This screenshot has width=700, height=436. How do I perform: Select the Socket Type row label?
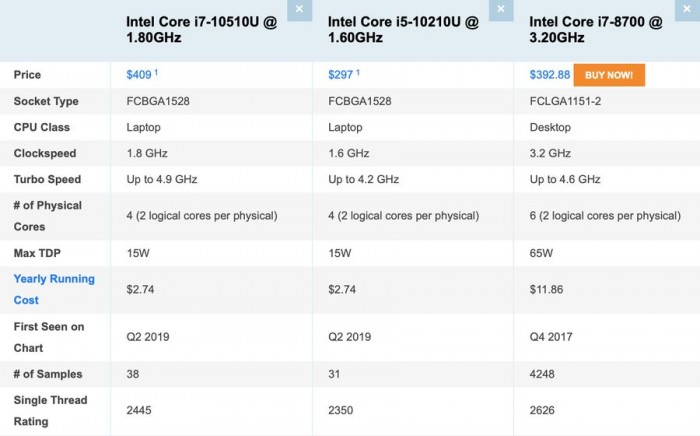[46, 101]
